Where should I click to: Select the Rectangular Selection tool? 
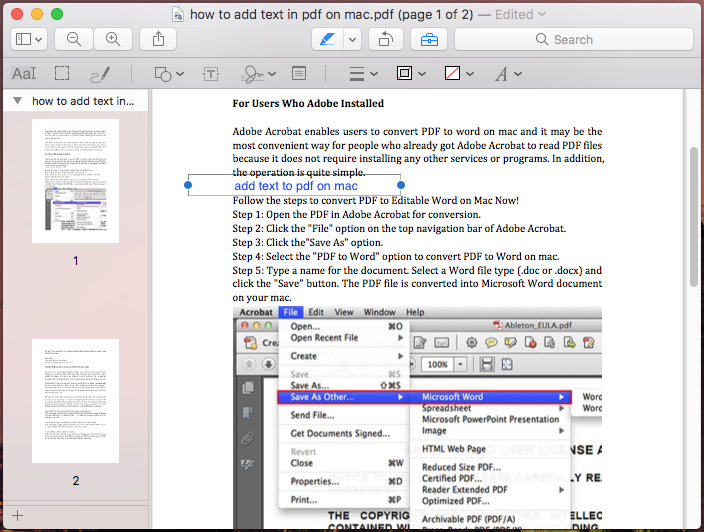tap(62, 73)
